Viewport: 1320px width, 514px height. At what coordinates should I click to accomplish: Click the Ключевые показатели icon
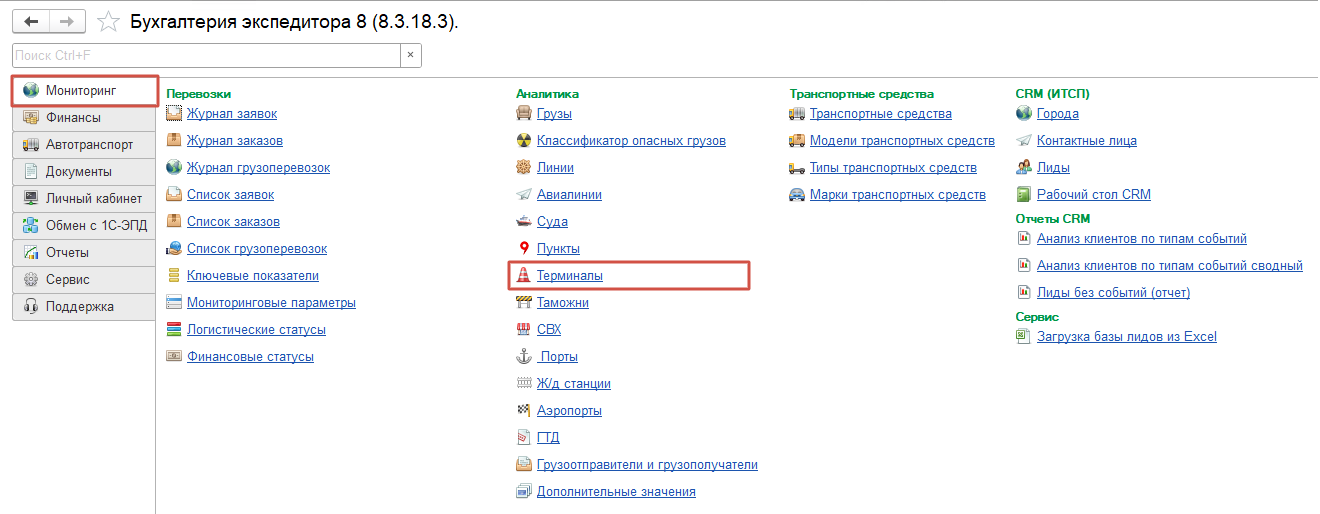tap(174, 275)
